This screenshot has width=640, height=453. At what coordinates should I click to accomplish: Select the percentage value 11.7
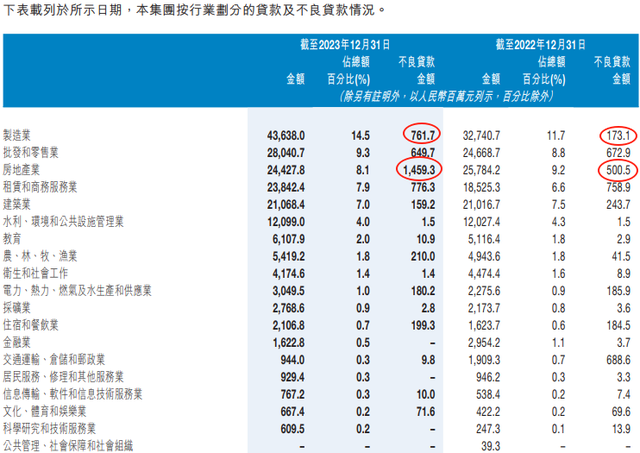556,135
